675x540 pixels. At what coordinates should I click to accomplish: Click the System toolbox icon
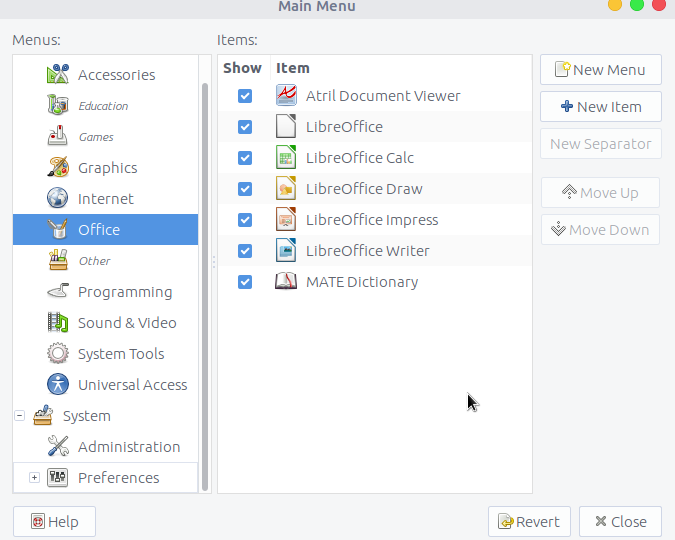pyautogui.click(x=43, y=416)
